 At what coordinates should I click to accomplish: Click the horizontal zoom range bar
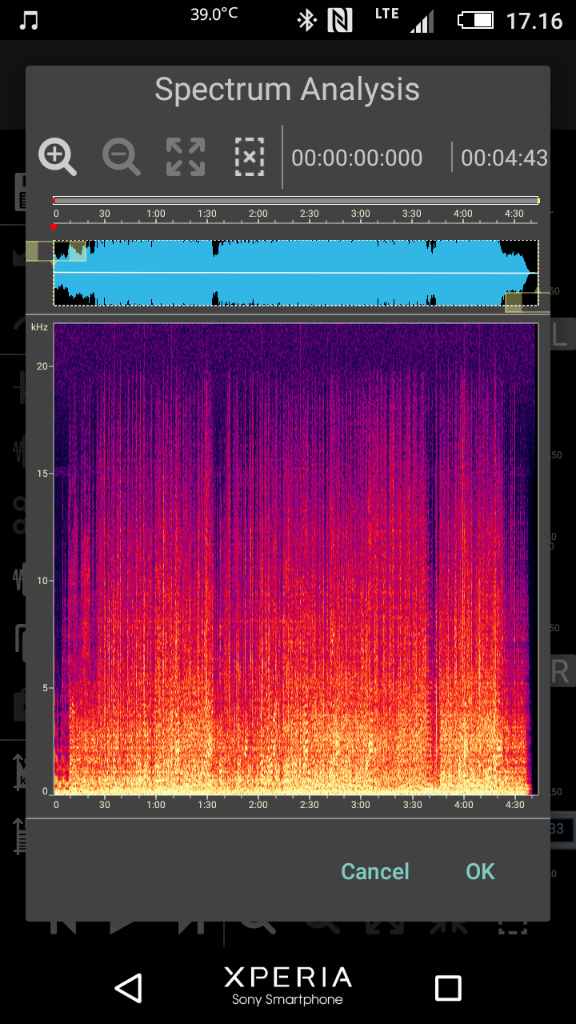coord(296,200)
